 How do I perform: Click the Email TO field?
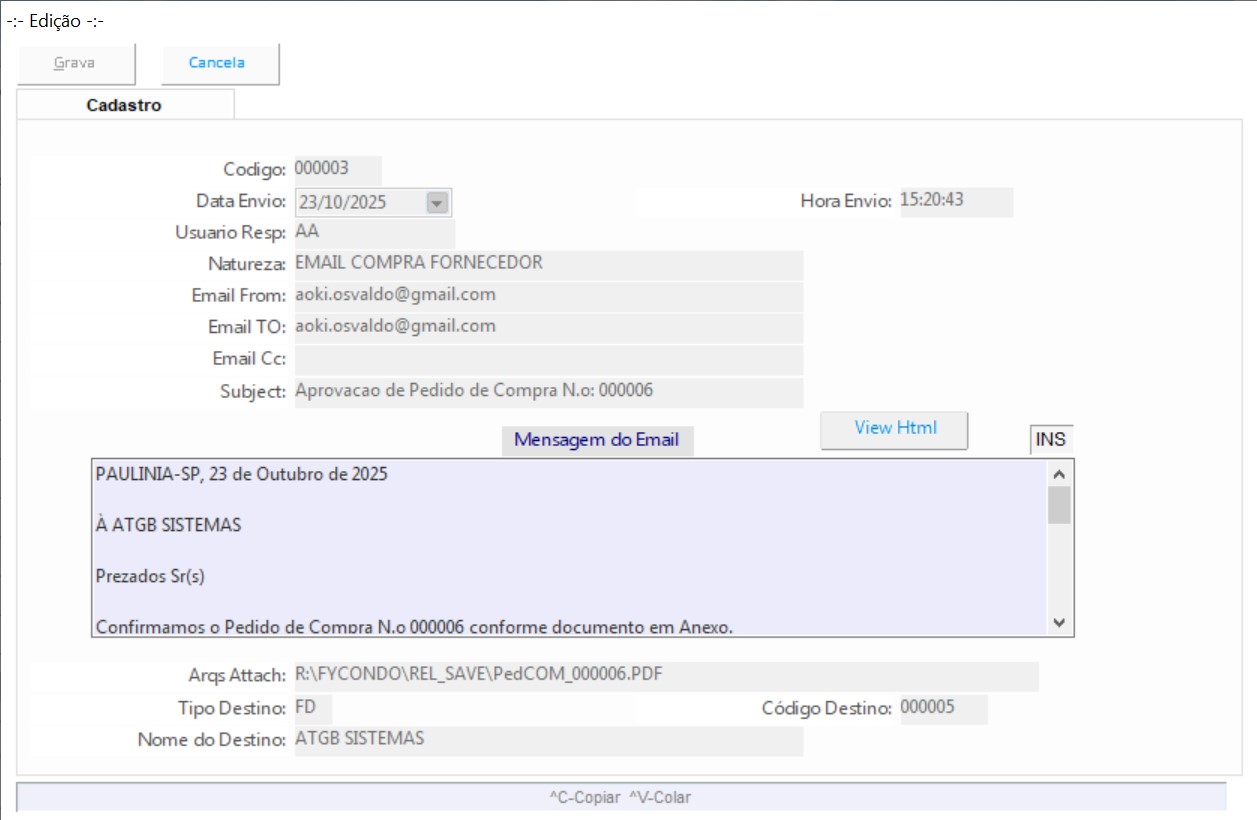pyautogui.click(x=548, y=327)
